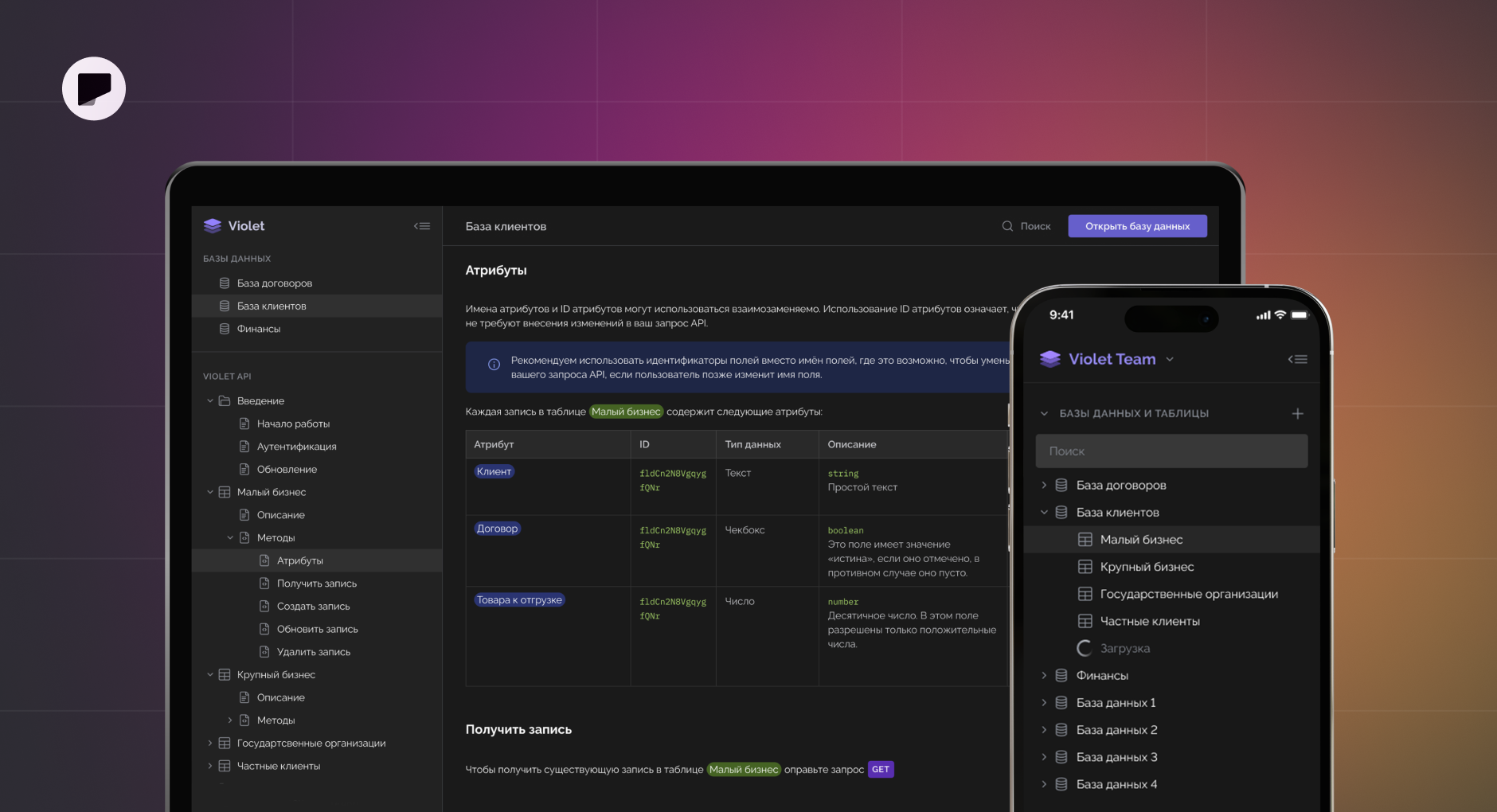The image size is (1497, 812).
Task: Click the search magnifier icon in header
Action: tap(1007, 226)
